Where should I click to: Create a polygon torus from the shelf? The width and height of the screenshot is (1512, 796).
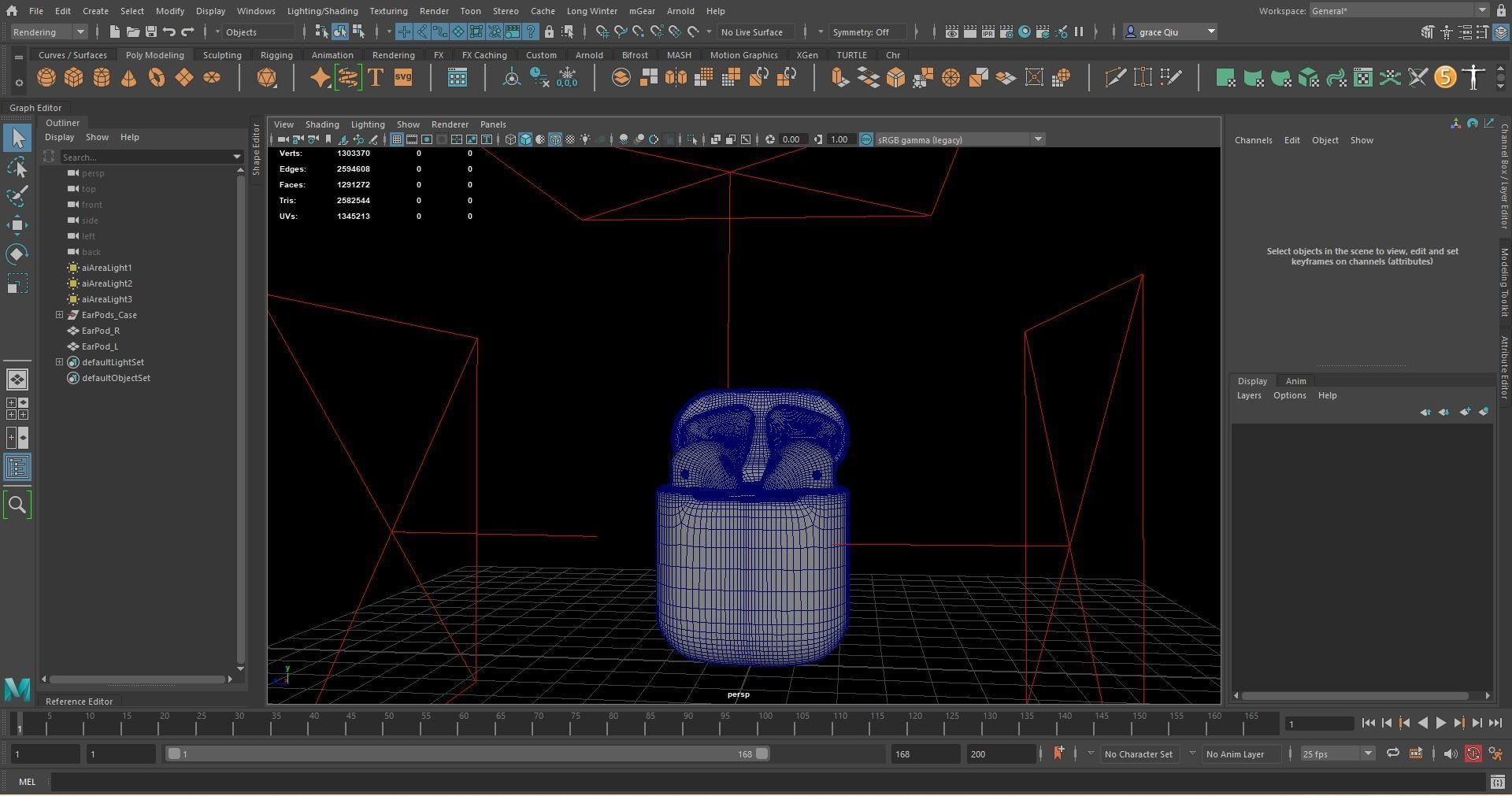point(157,77)
